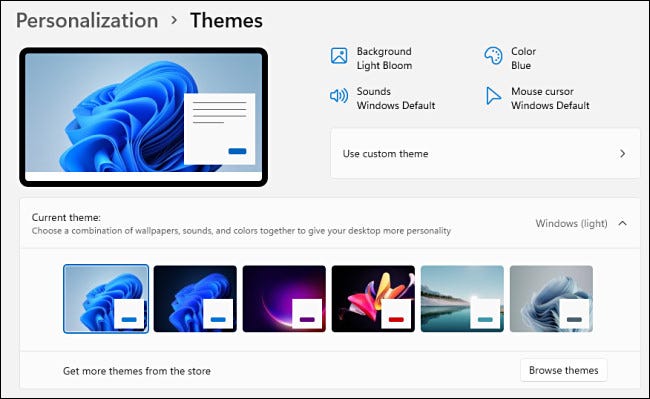Click the Themes breadcrumb heading
This screenshot has height=399, width=650.
click(226, 20)
